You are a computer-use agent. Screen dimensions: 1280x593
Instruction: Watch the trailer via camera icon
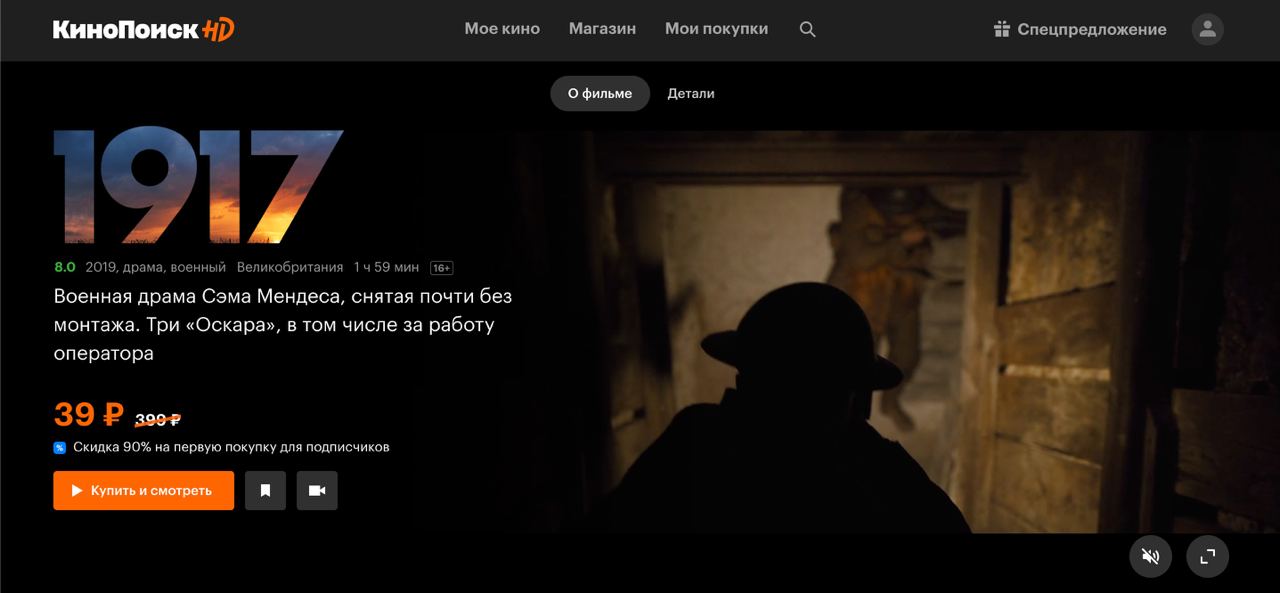pos(317,491)
